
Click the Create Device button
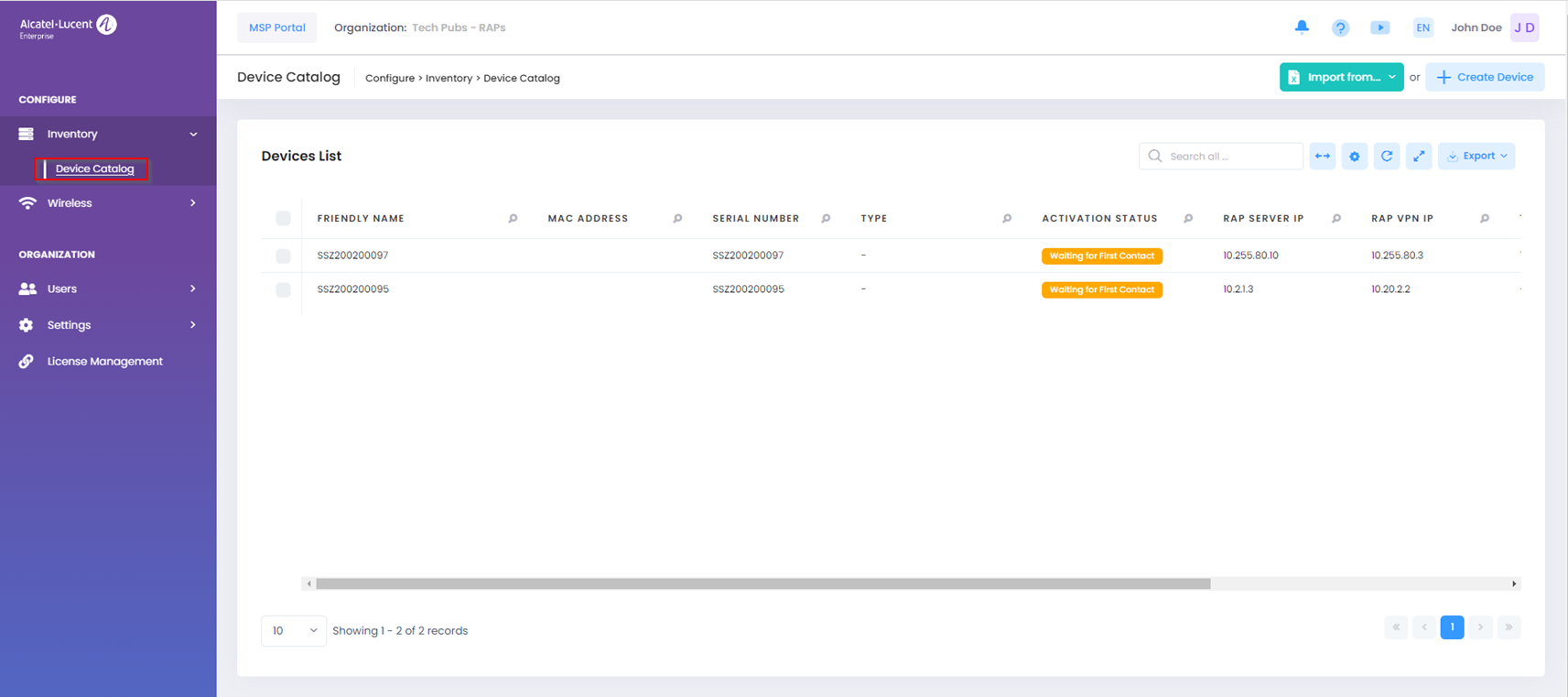click(x=1485, y=77)
